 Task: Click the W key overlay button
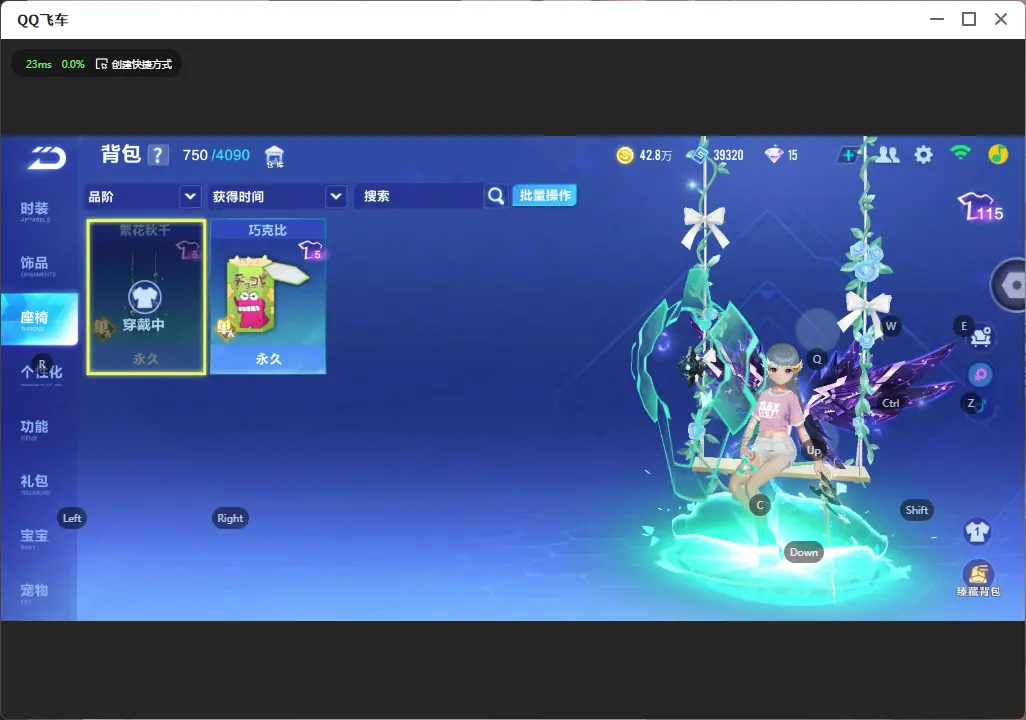pos(891,326)
